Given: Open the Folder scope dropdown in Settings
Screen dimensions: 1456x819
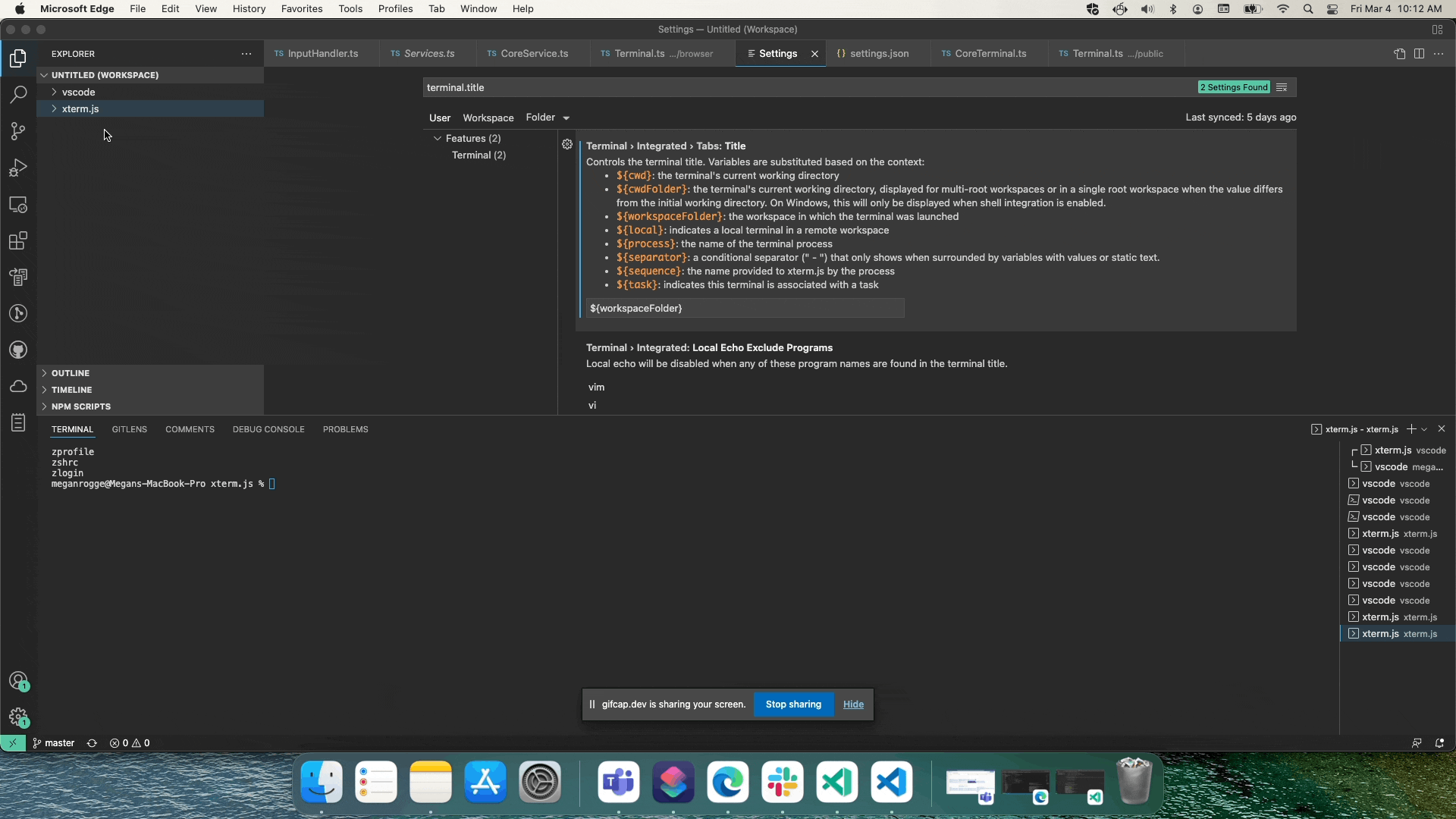Looking at the screenshot, I should pos(548,118).
